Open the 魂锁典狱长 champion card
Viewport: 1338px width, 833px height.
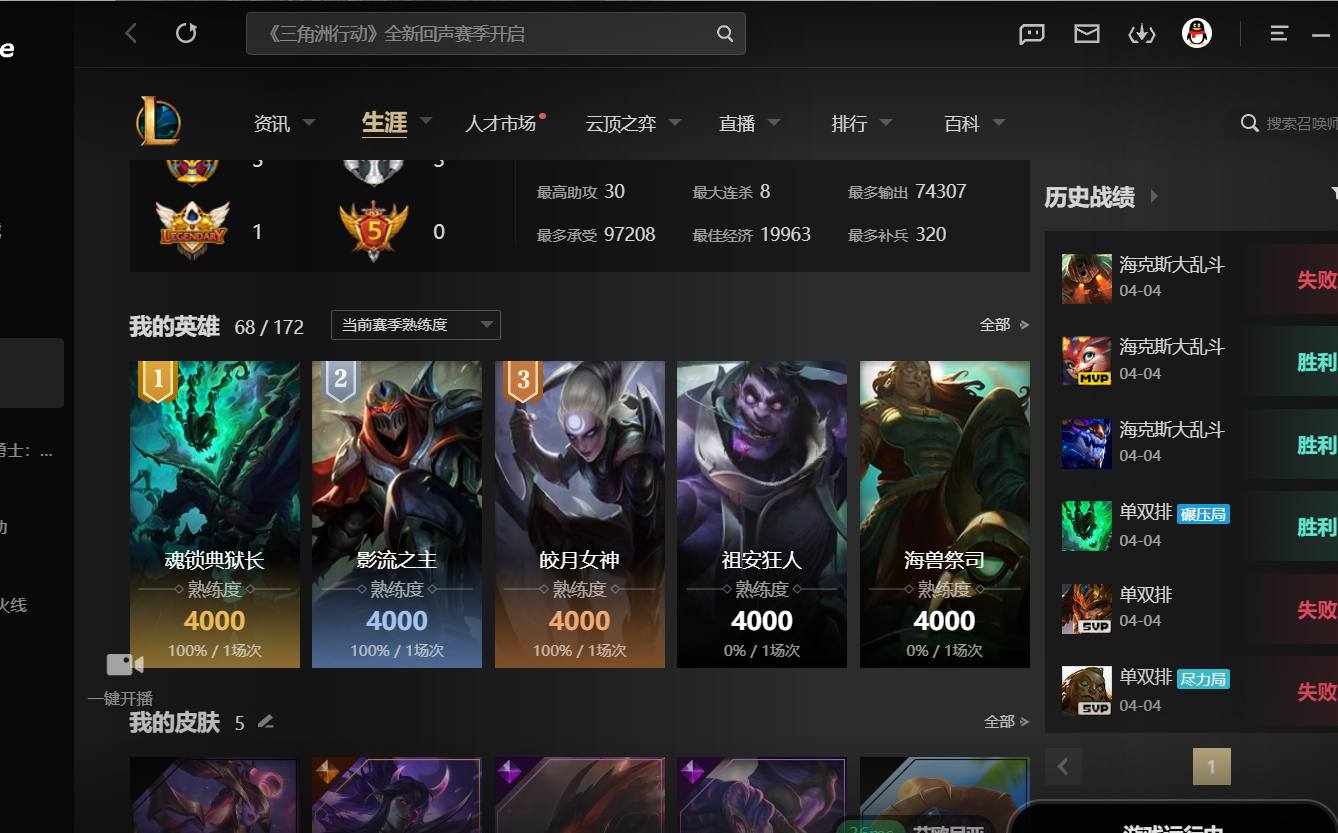pyautogui.click(x=215, y=514)
